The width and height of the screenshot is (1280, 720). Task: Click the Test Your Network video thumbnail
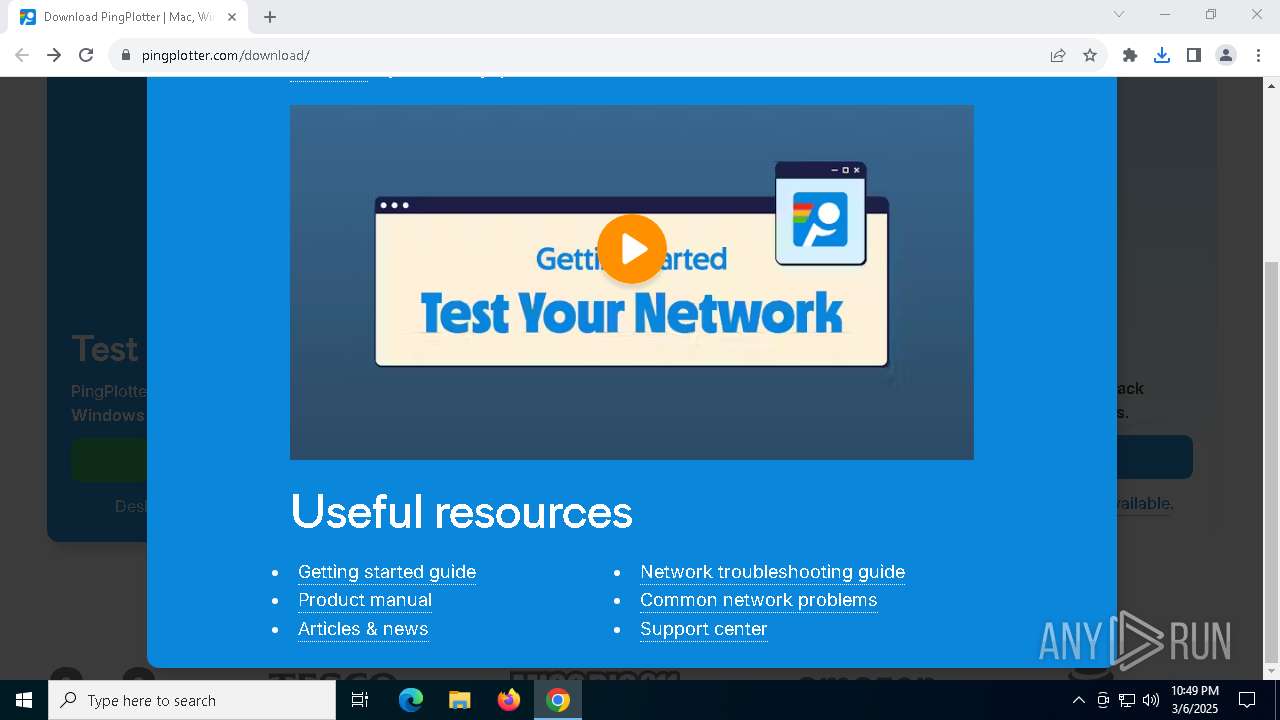pos(632,282)
